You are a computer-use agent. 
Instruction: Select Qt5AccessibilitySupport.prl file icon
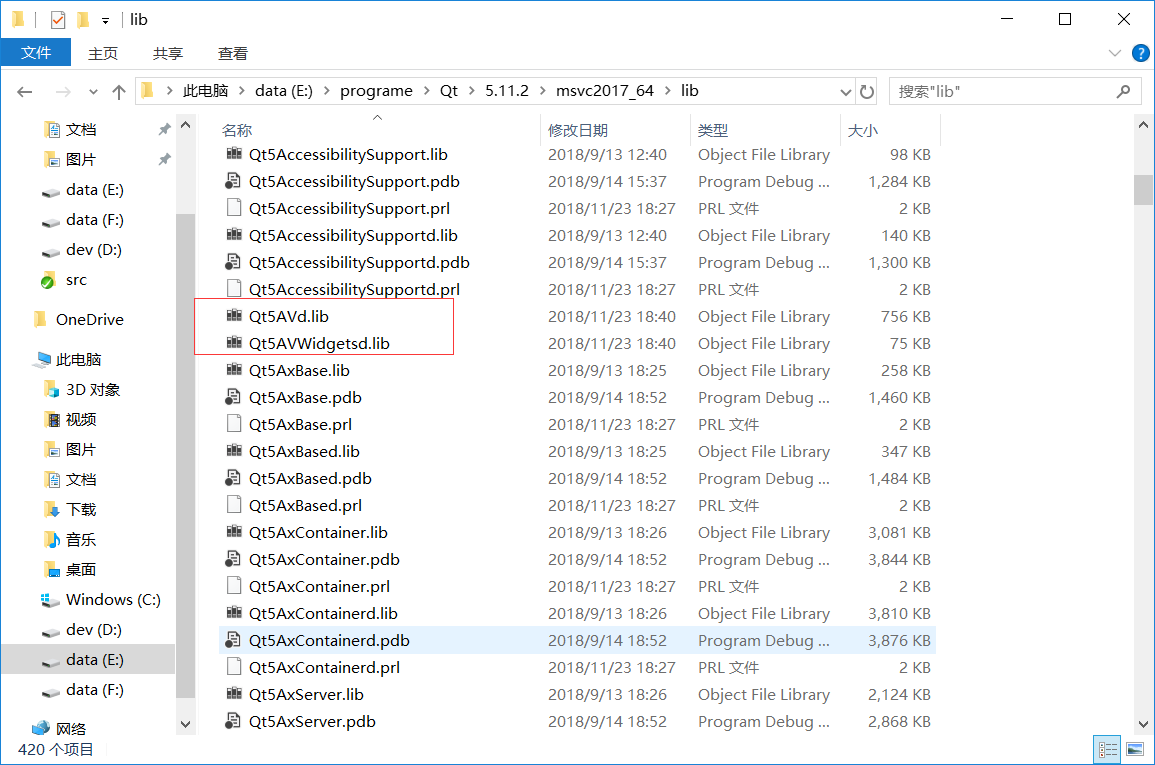click(234, 208)
